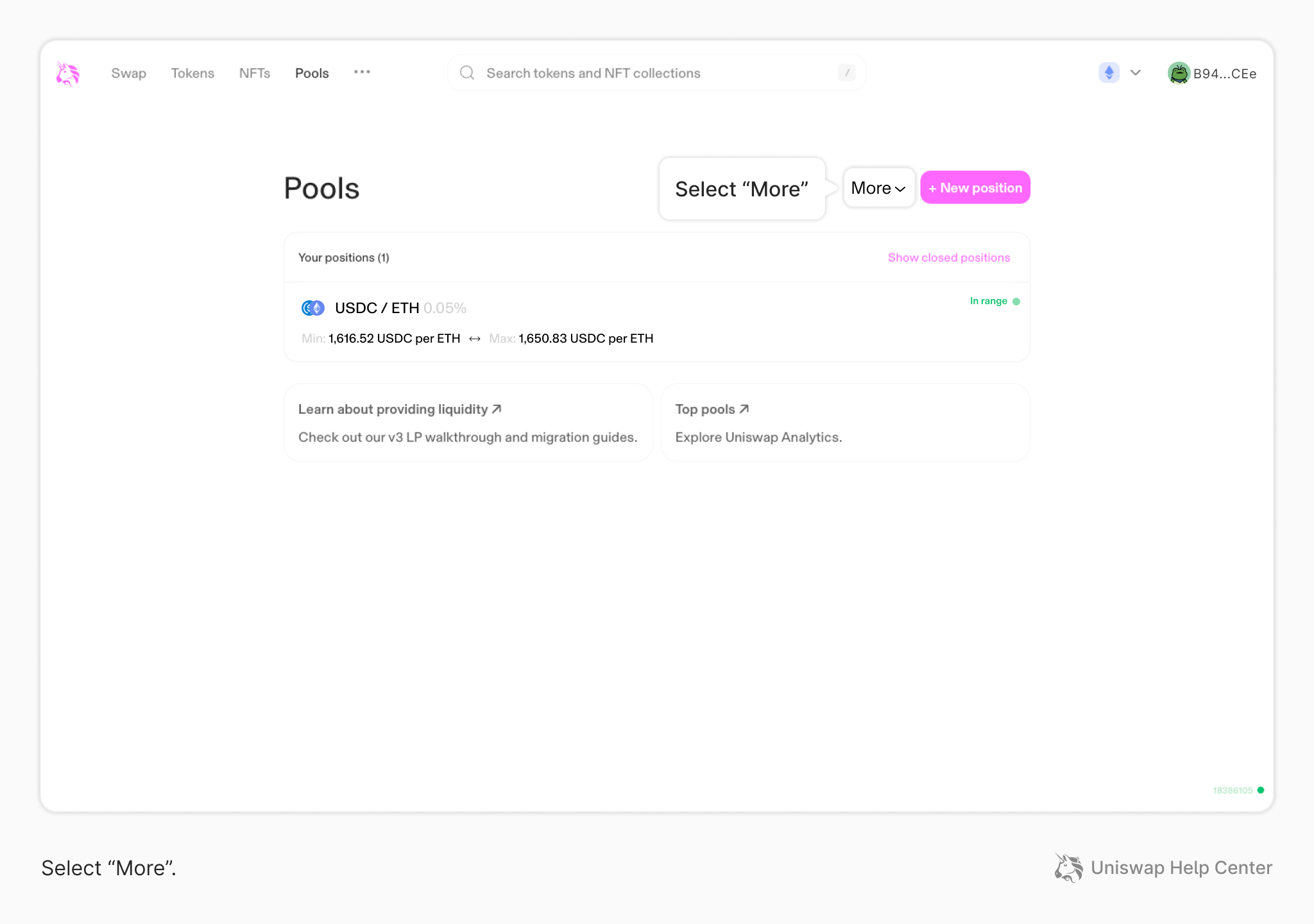
Task: Open the More dropdown button
Action: (x=878, y=188)
